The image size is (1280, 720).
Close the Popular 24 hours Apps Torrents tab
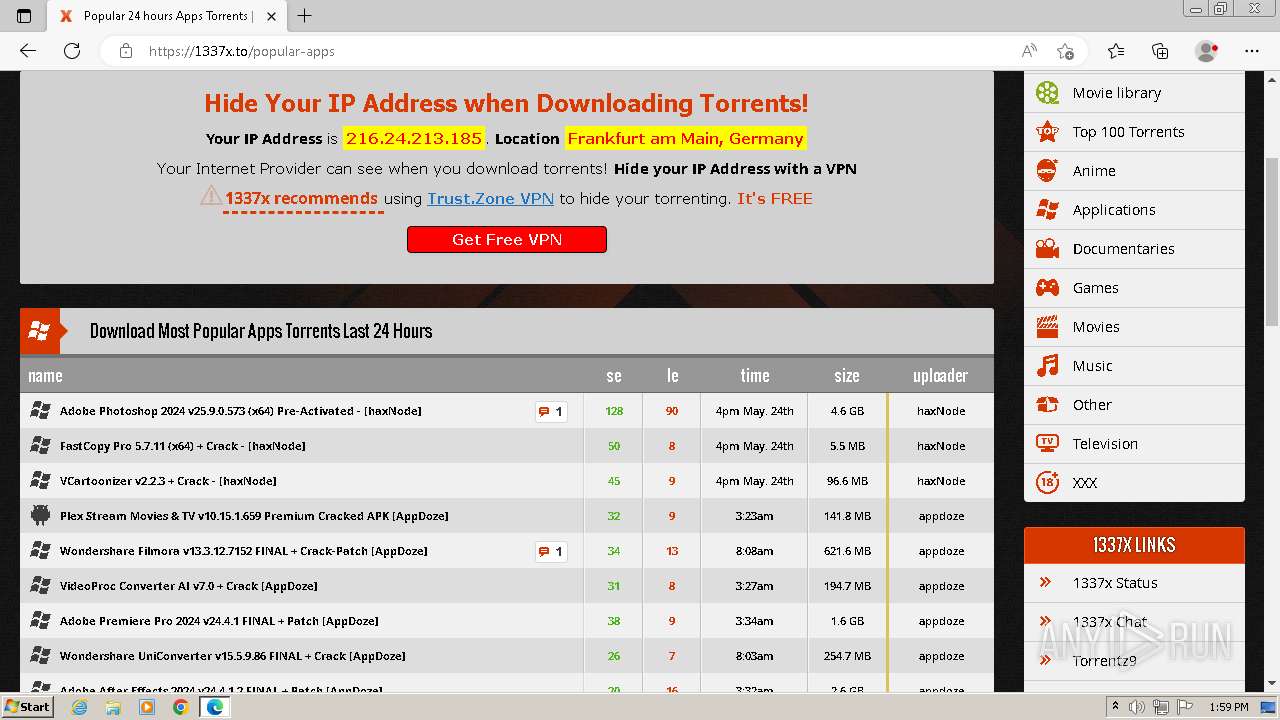271,16
